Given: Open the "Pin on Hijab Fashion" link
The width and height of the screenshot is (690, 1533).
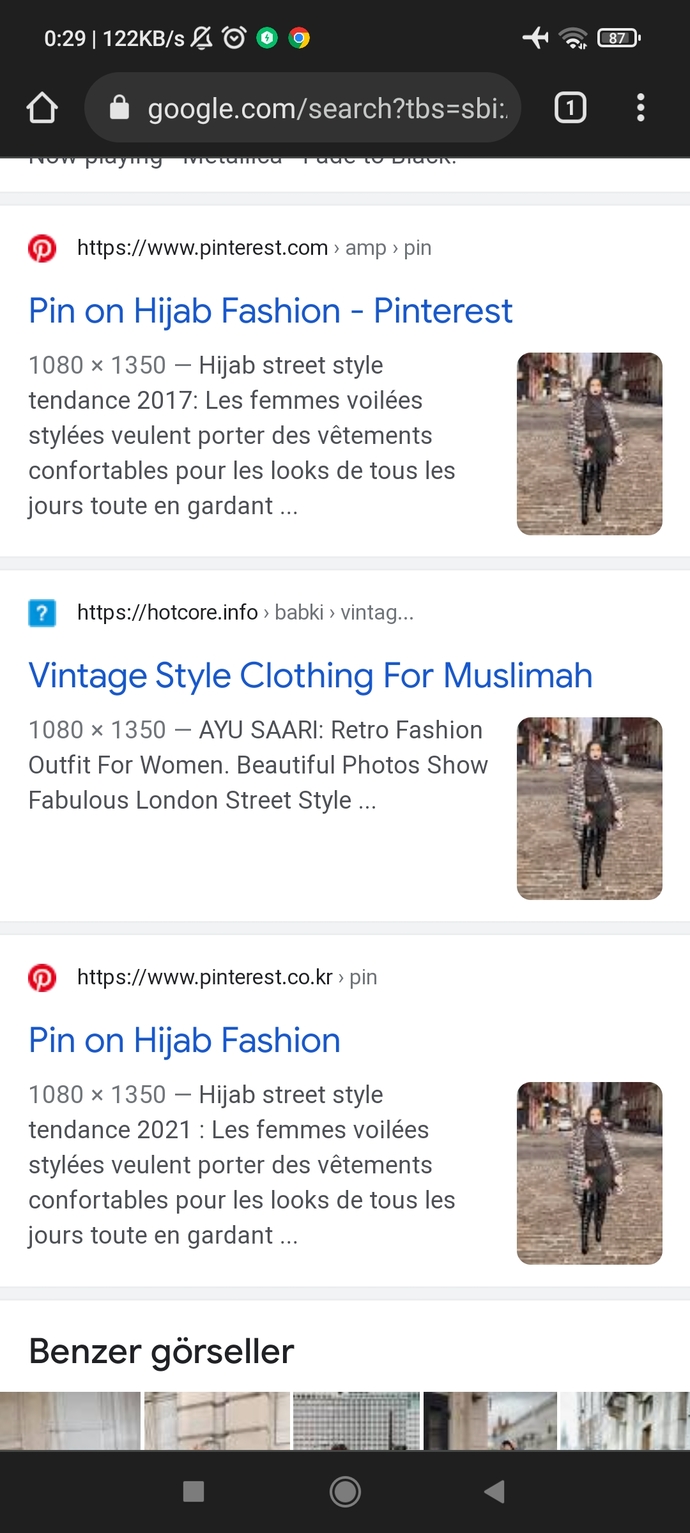Looking at the screenshot, I should point(184,1041).
